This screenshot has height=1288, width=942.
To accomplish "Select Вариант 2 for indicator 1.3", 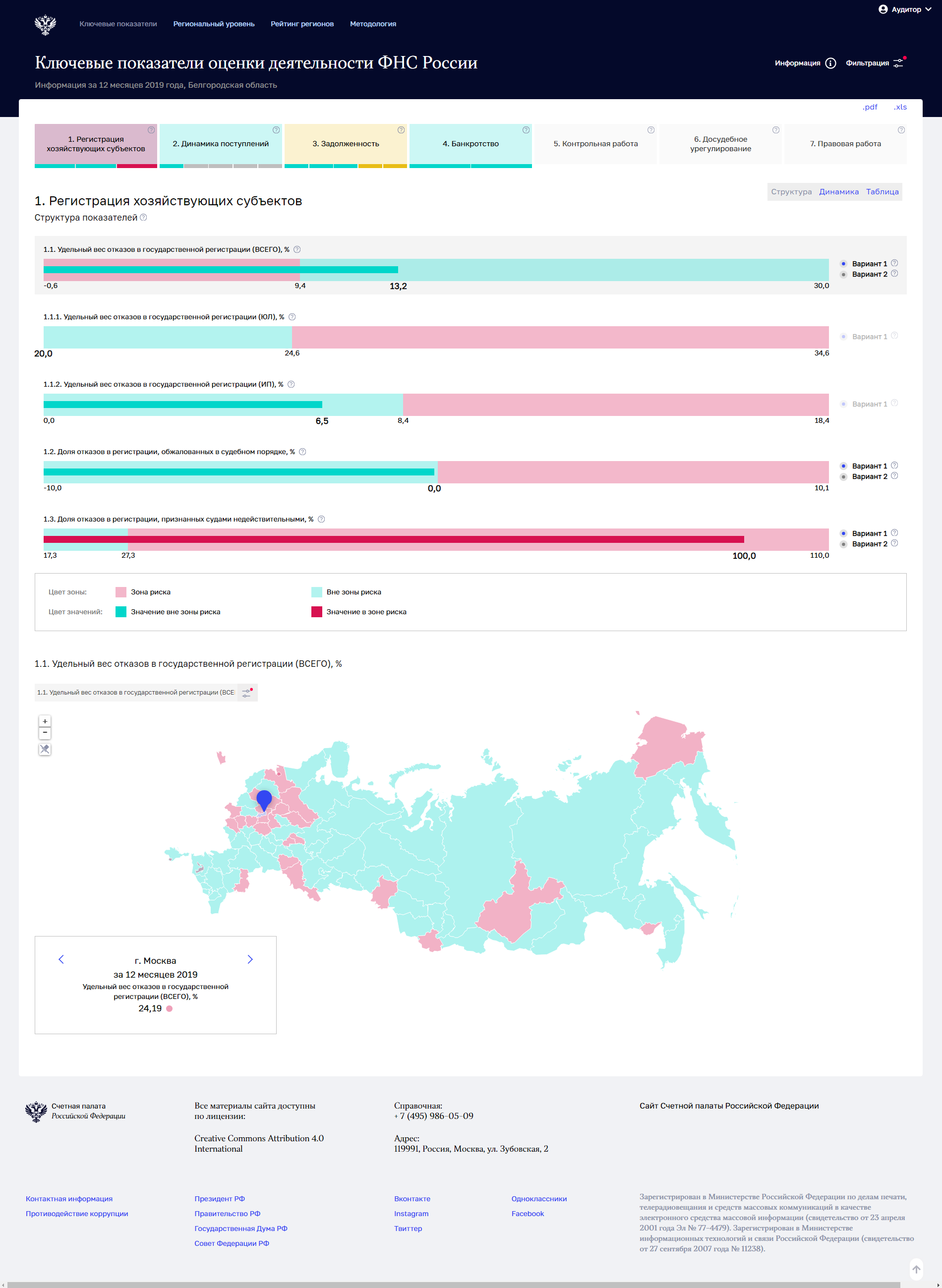I will coord(843,544).
